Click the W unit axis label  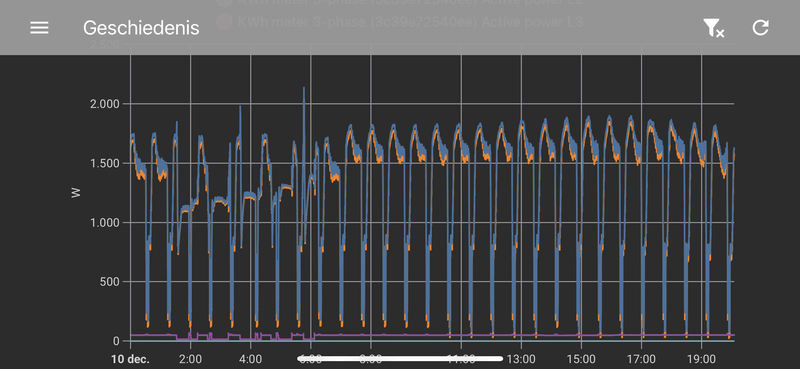click(x=76, y=193)
